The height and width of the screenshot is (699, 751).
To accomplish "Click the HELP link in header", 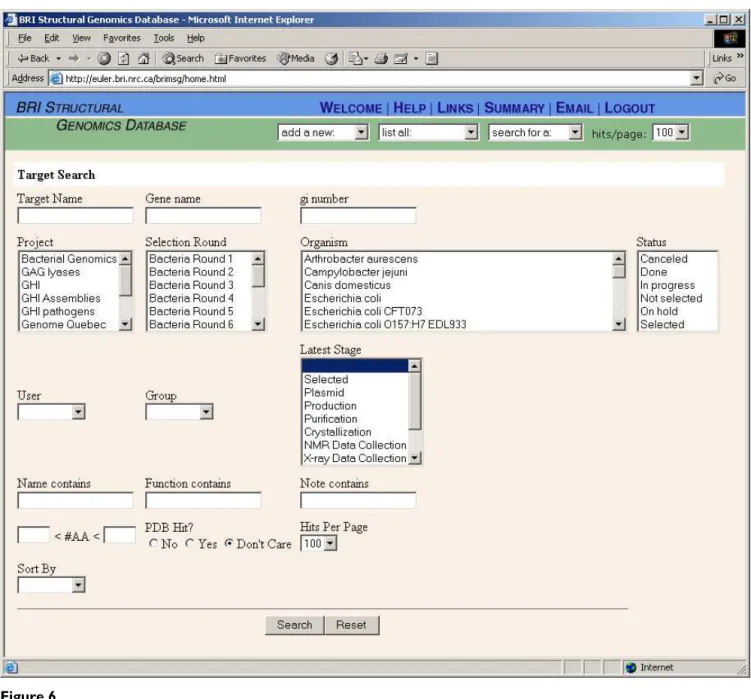I will (x=410, y=108).
